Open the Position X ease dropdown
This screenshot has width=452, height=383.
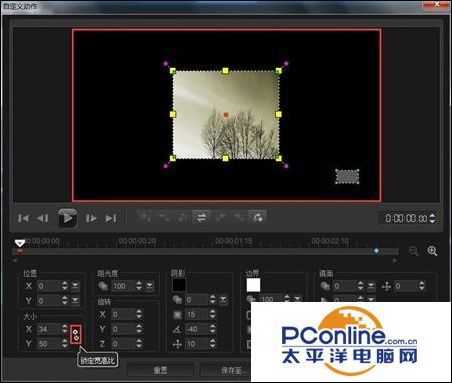coord(75,286)
